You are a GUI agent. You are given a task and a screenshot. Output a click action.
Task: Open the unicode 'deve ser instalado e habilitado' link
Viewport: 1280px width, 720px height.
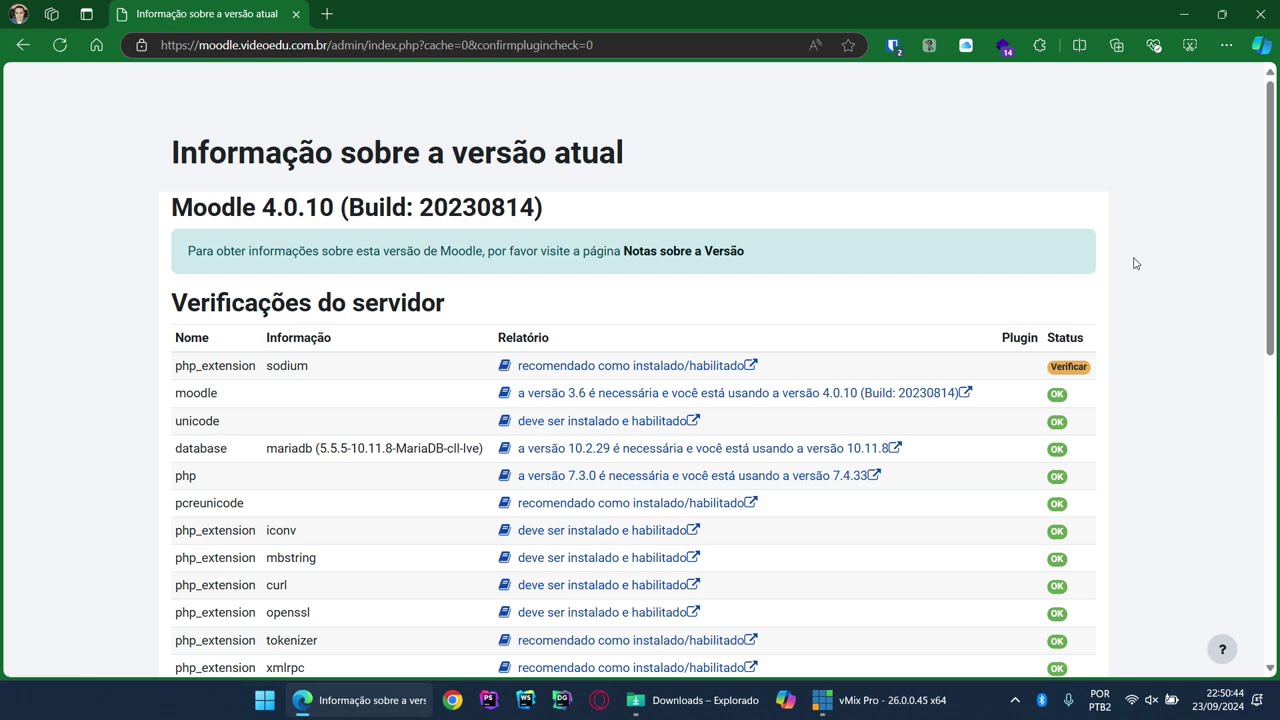608,421
